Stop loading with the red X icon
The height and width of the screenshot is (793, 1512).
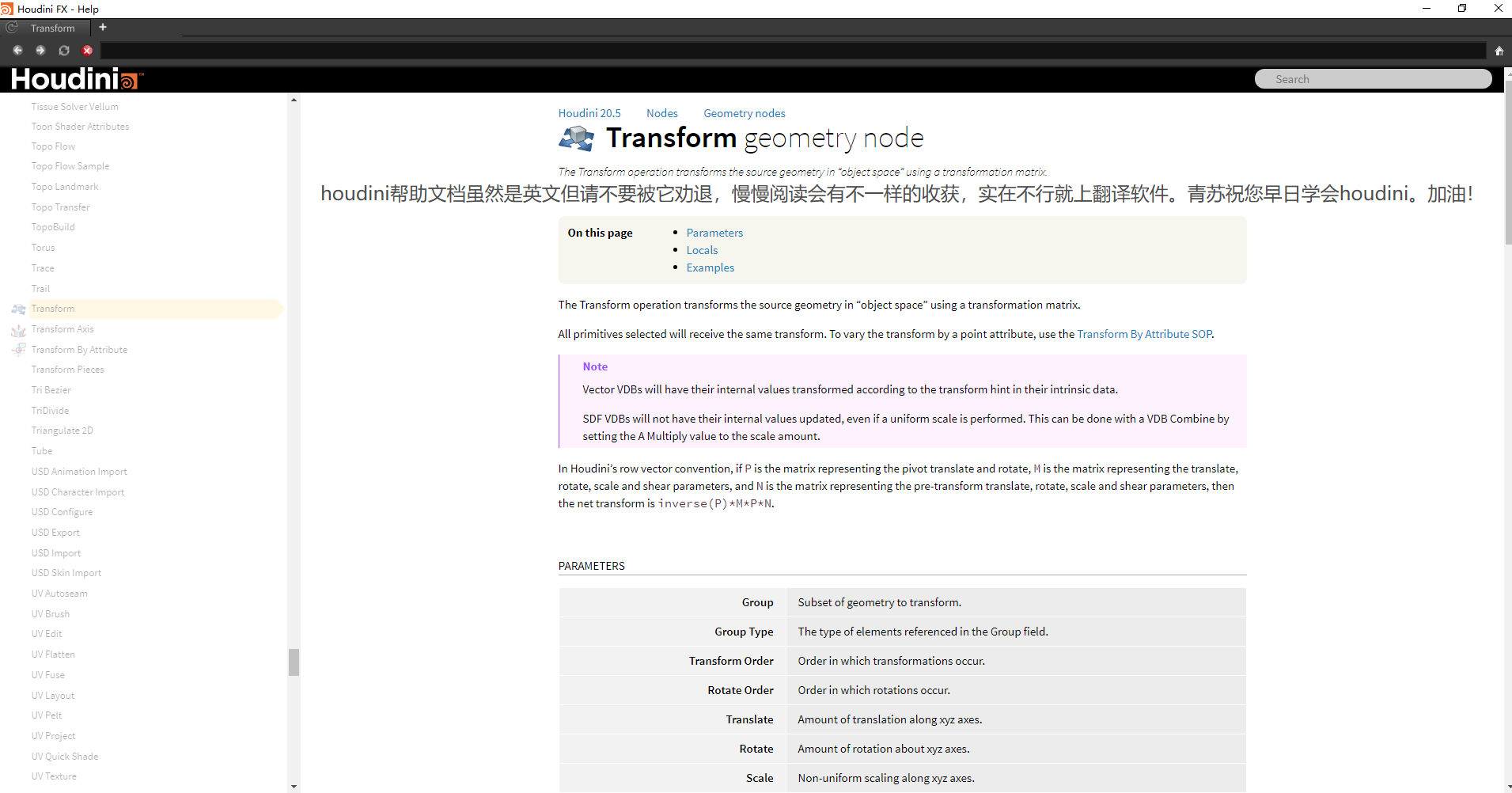(88, 50)
